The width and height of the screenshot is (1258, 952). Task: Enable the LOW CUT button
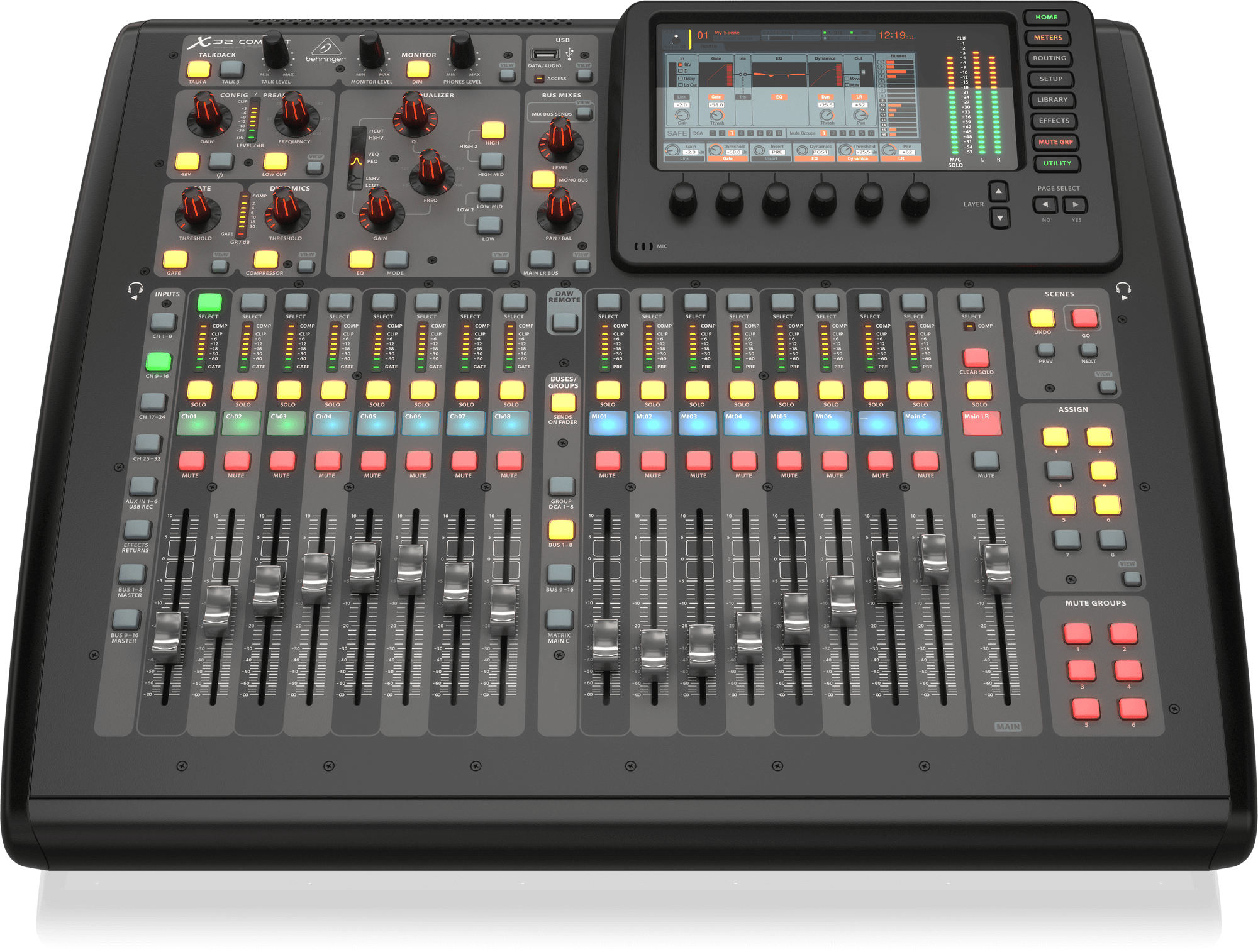[x=276, y=161]
